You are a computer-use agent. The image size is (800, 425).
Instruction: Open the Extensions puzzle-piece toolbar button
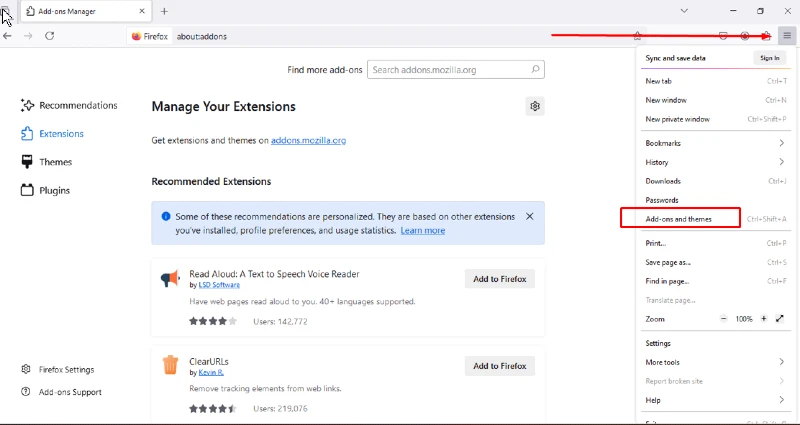pyautogui.click(x=766, y=36)
